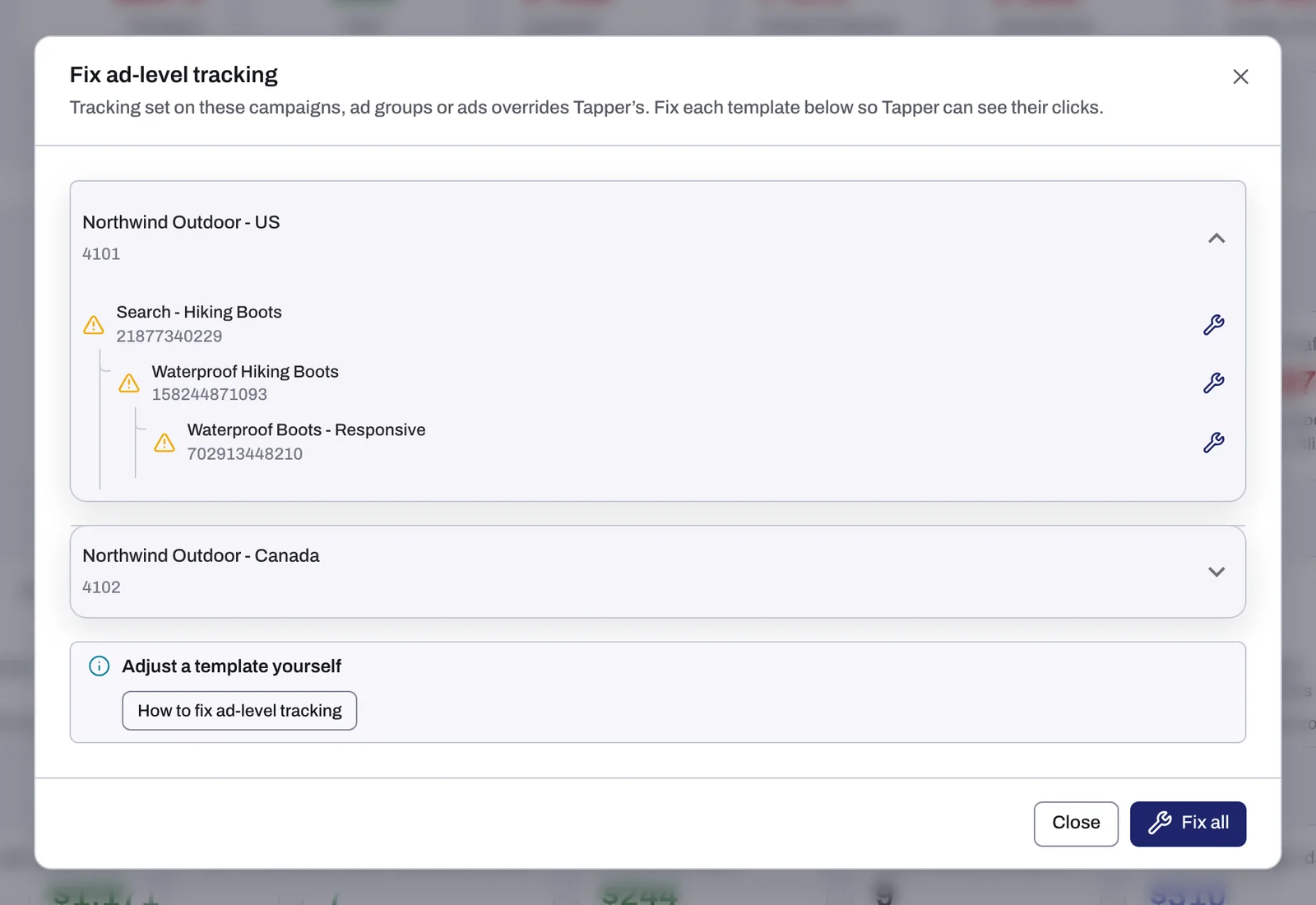Click info icon next to Adjust a template yourself
The height and width of the screenshot is (905, 1316).
point(99,666)
